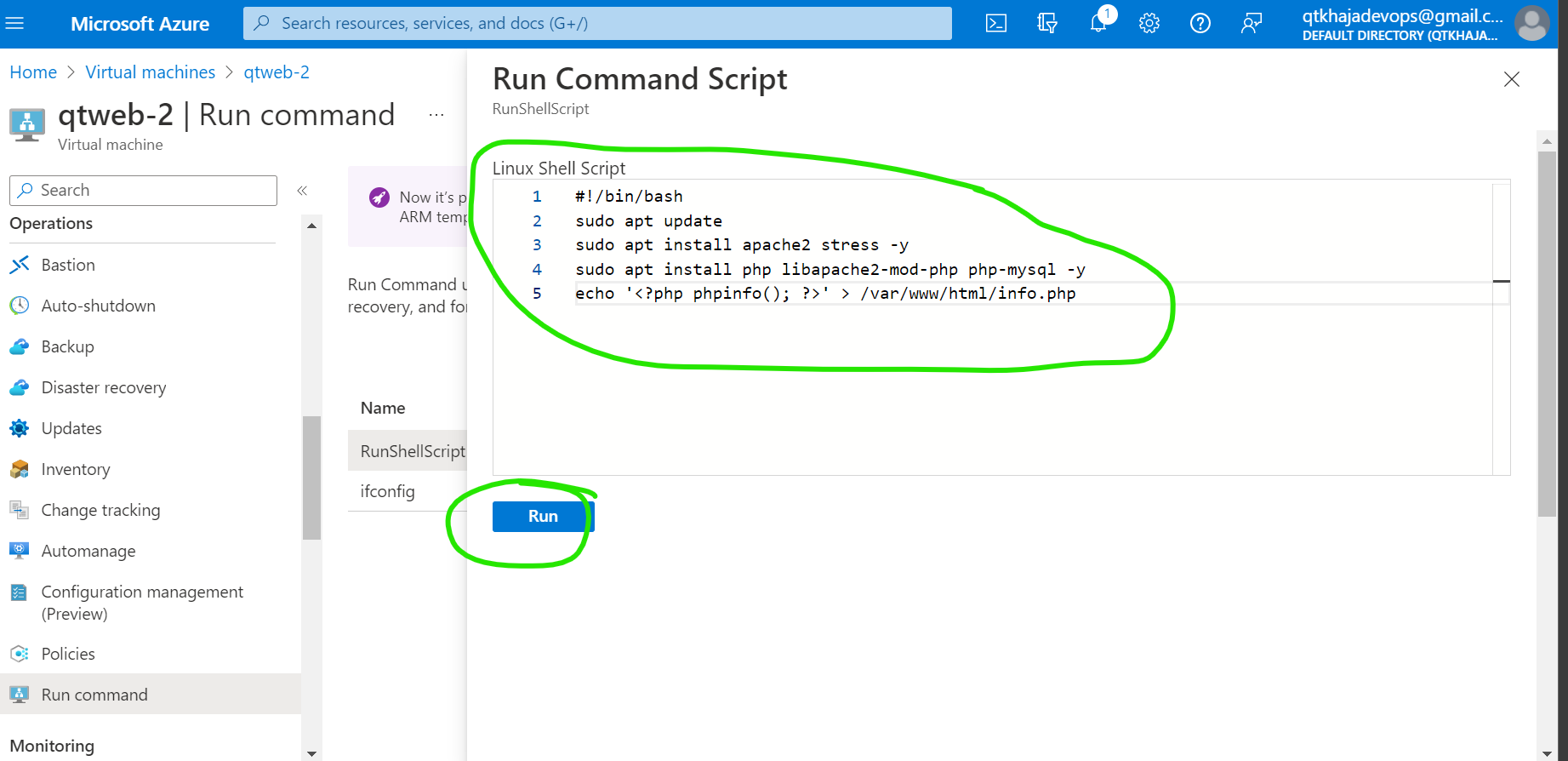Viewport: 1568px width, 761px height.
Task: Open the hamburger portal menu
Action: pyautogui.click(x=15, y=24)
